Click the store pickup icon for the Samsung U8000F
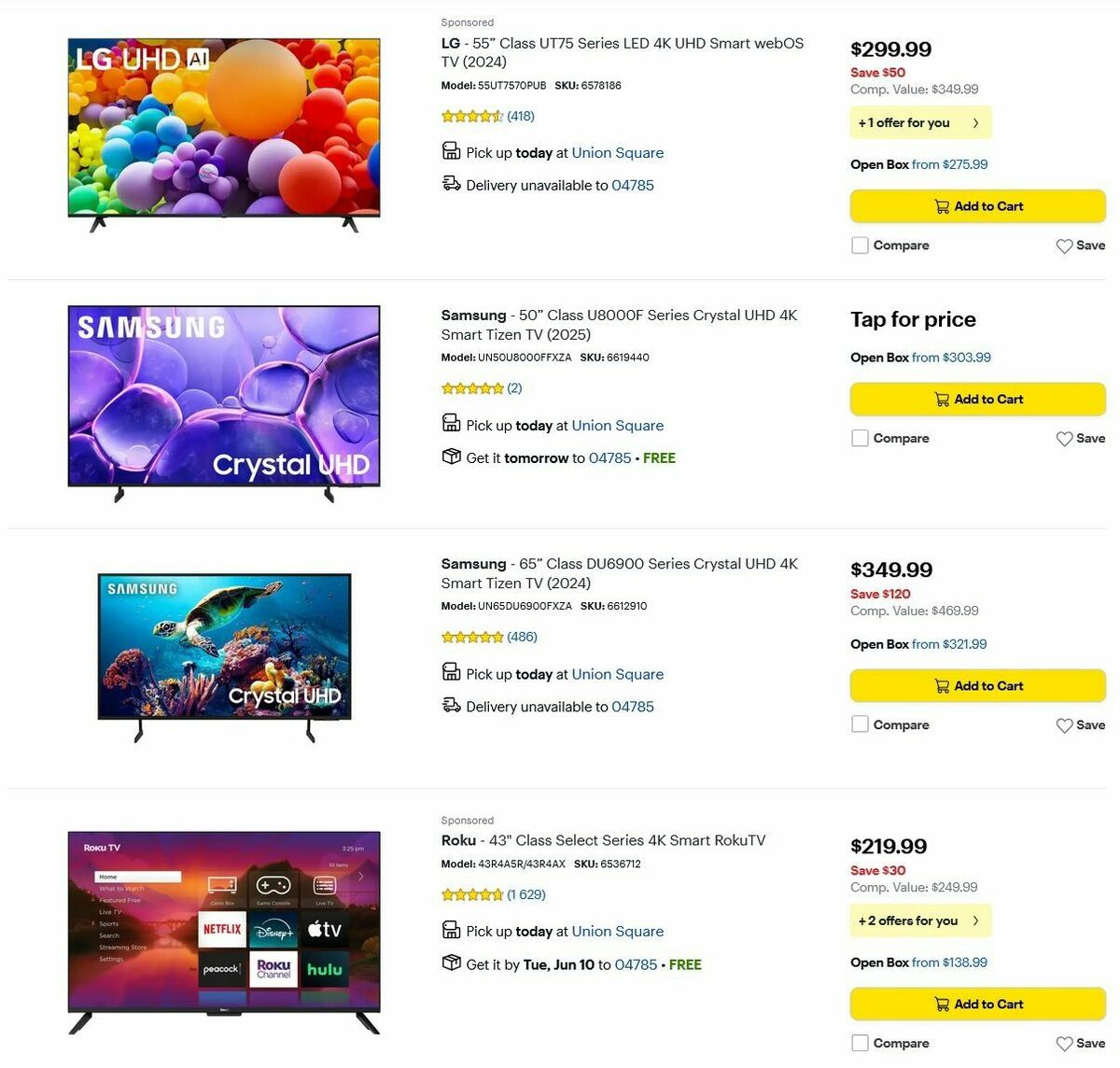 pos(452,422)
